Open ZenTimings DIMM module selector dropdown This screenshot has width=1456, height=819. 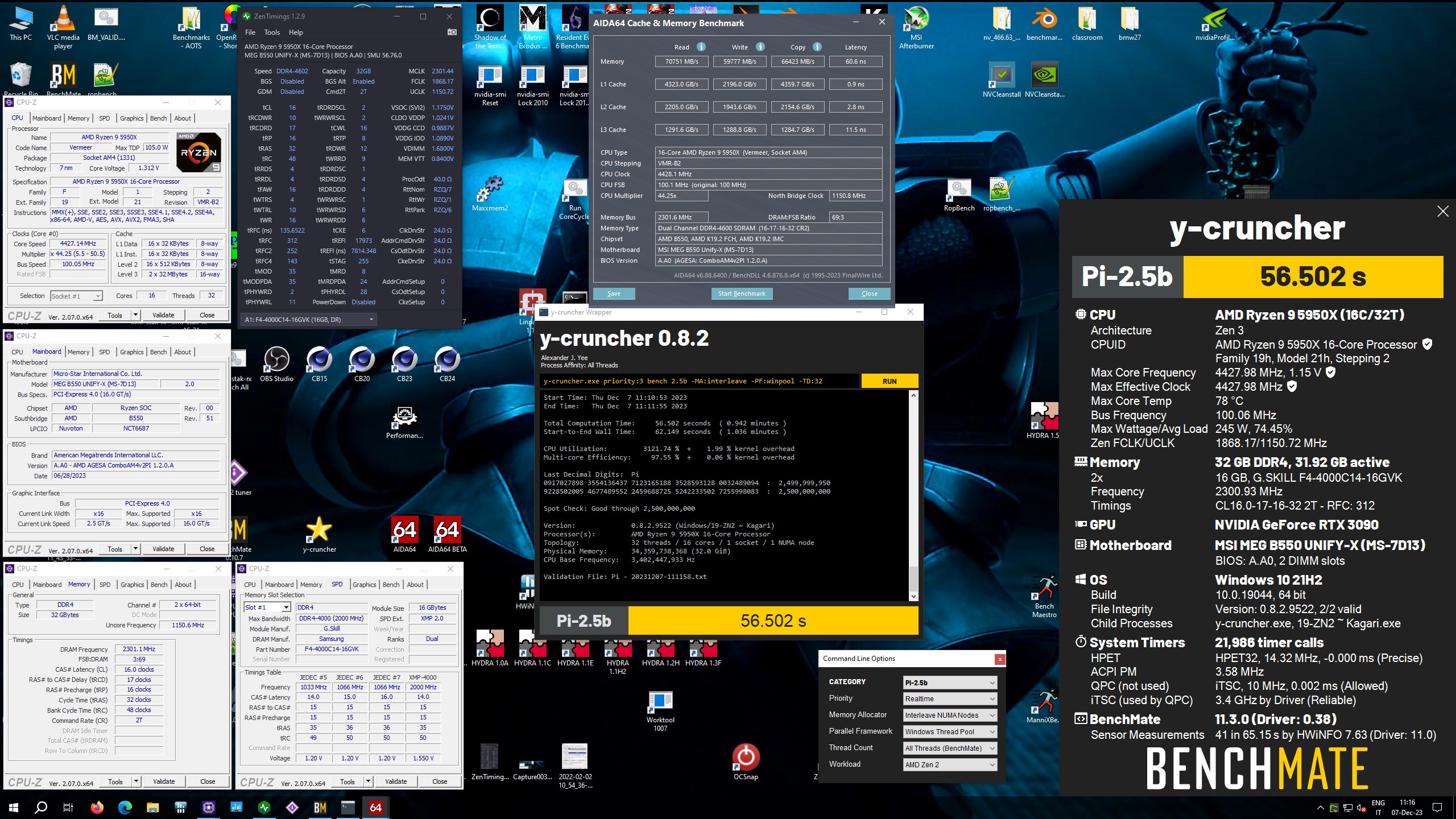coord(309,320)
